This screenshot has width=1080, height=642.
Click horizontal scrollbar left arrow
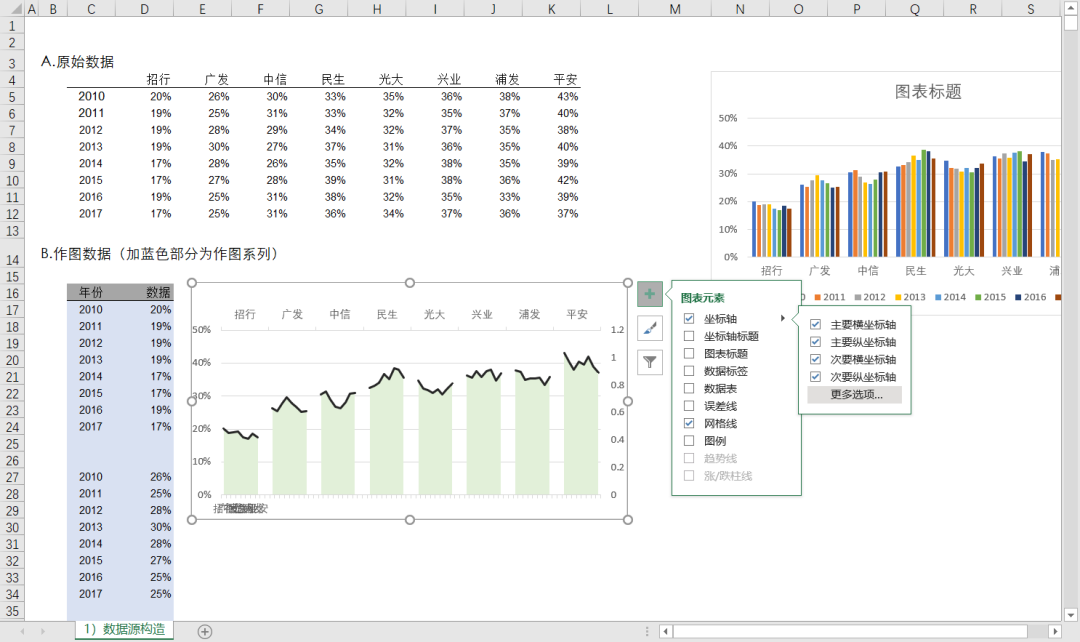point(665,631)
